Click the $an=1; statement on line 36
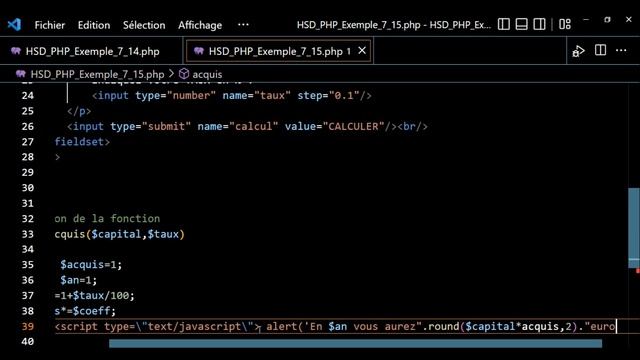Image resolution: width=640 pixels, height=360 pixels. tap(79, 280)
